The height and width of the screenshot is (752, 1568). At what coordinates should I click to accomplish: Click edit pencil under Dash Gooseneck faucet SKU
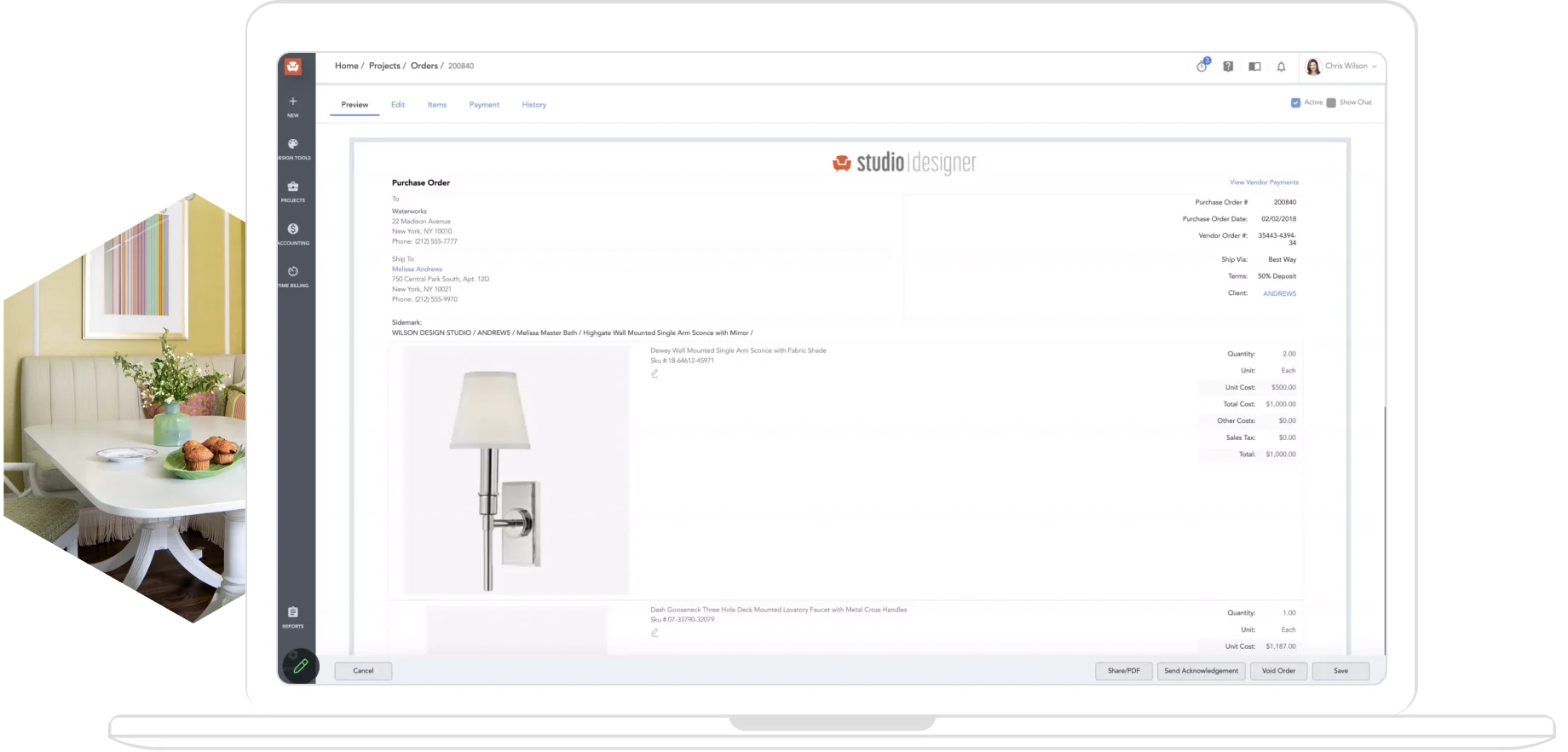point(654,633)
